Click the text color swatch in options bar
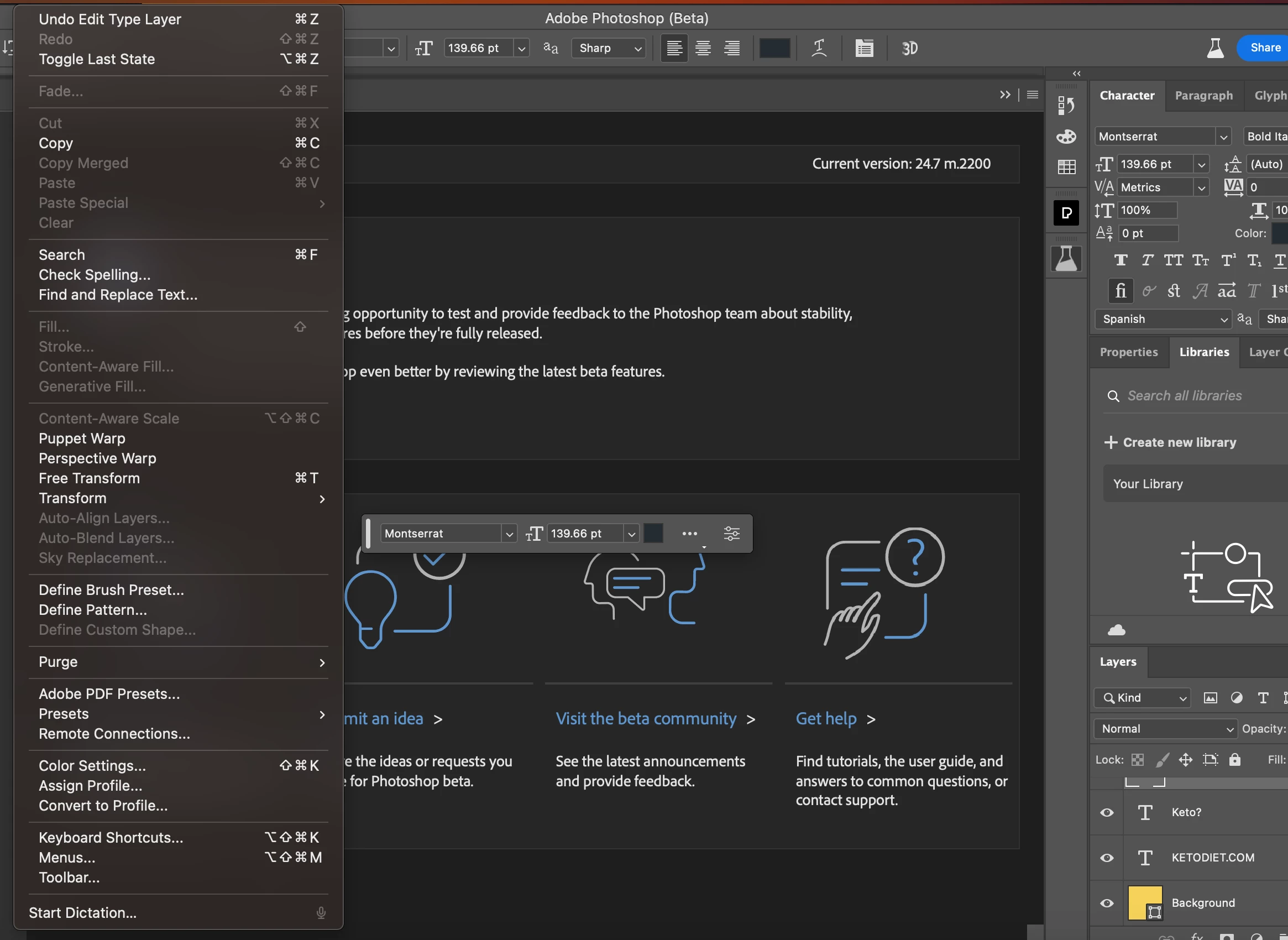 point(774,48)
